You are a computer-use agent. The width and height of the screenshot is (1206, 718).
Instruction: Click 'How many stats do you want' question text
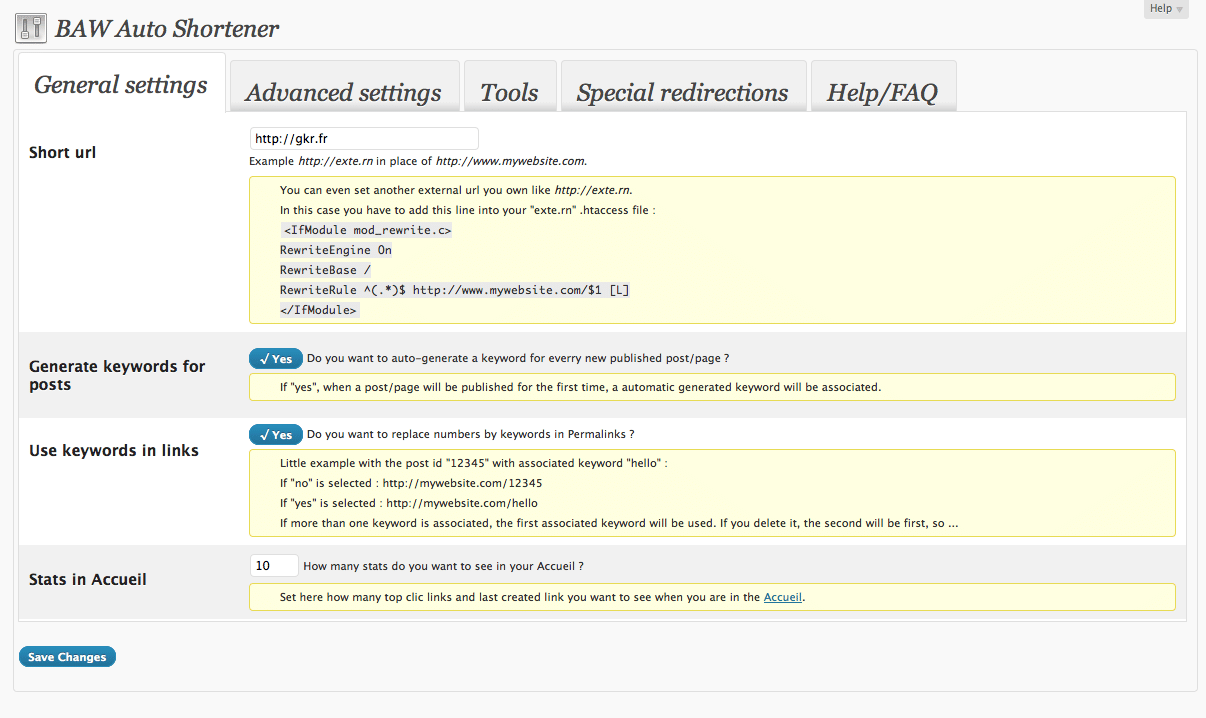[x=443, y=566]
